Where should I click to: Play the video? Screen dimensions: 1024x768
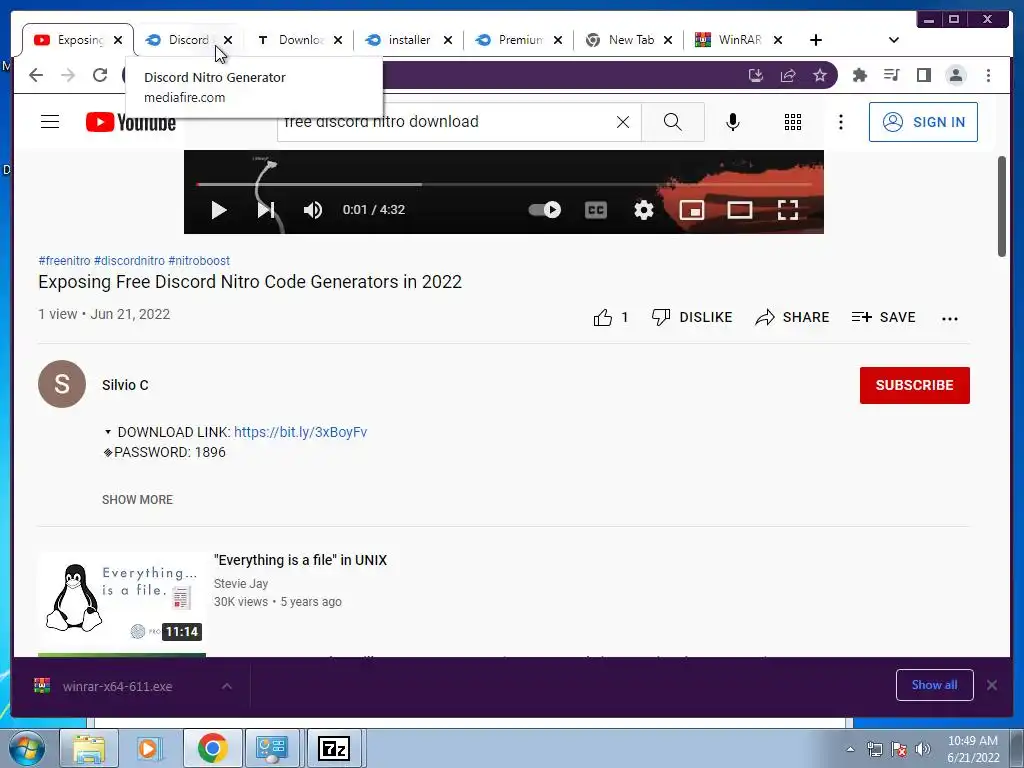click(x=219, y=210)
